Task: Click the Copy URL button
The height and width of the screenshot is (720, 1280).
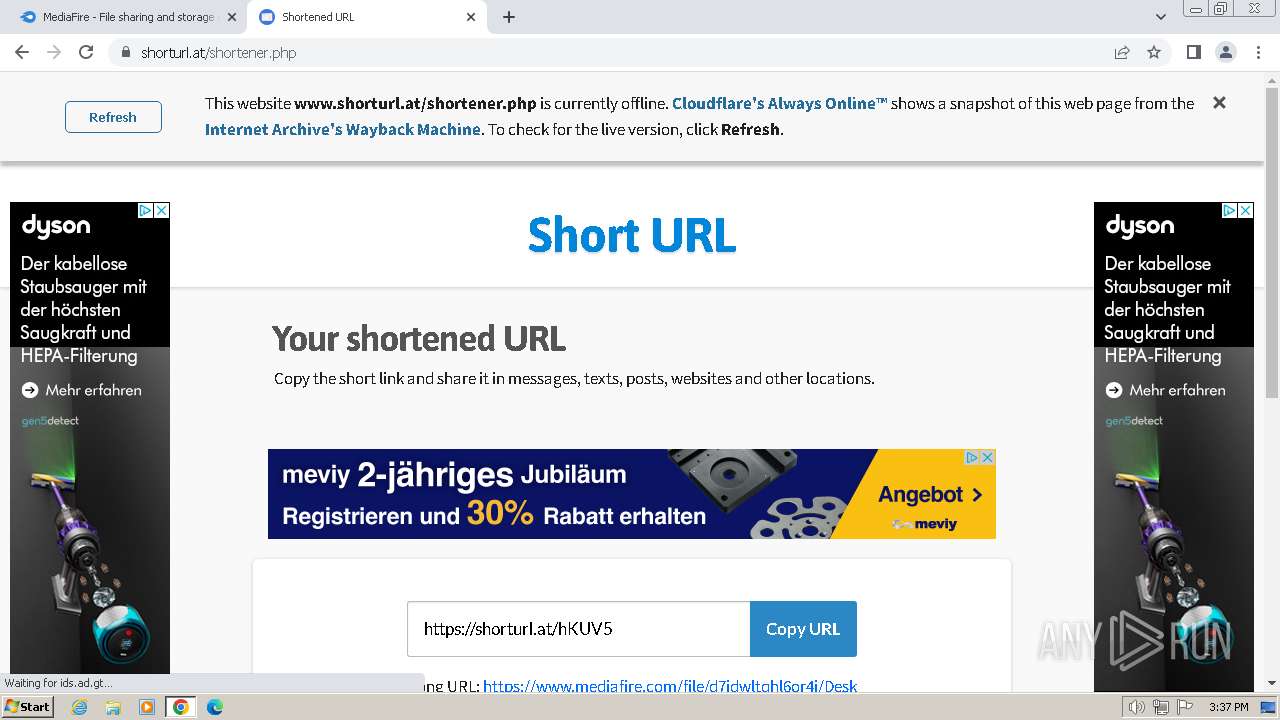Action: [803, 629]
